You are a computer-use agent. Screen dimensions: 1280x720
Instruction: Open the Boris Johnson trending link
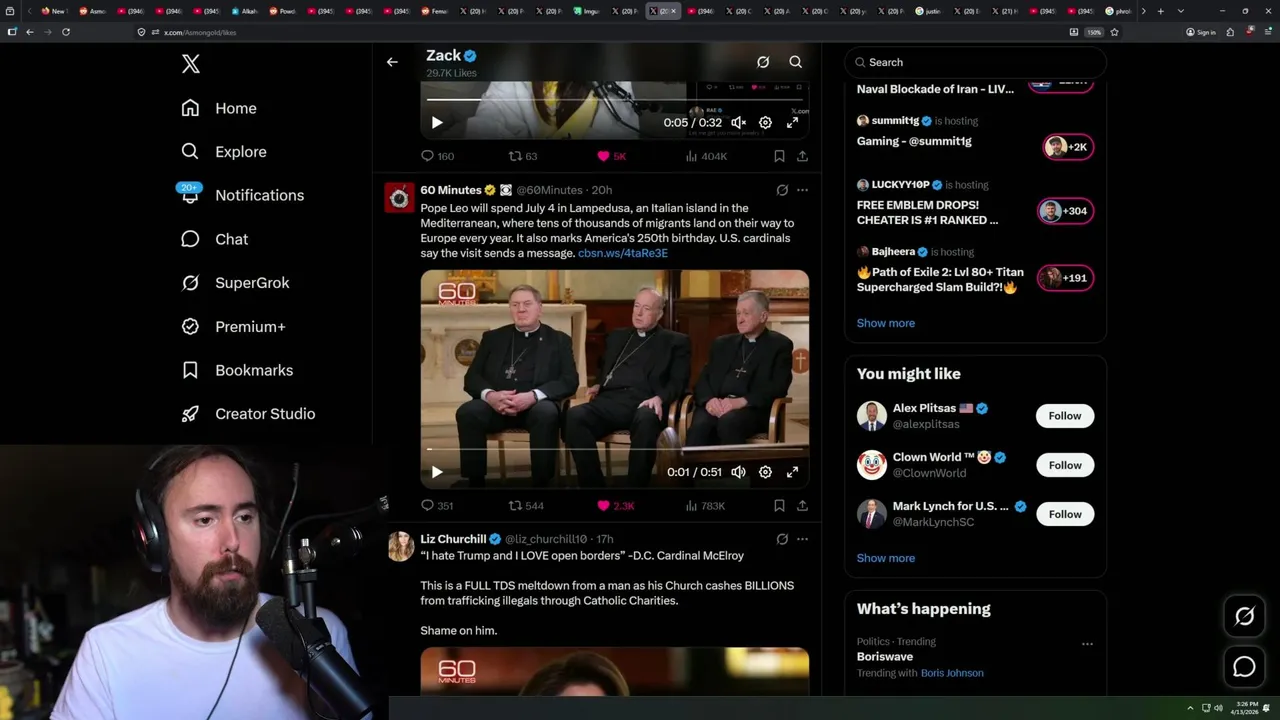pos(952,673)
